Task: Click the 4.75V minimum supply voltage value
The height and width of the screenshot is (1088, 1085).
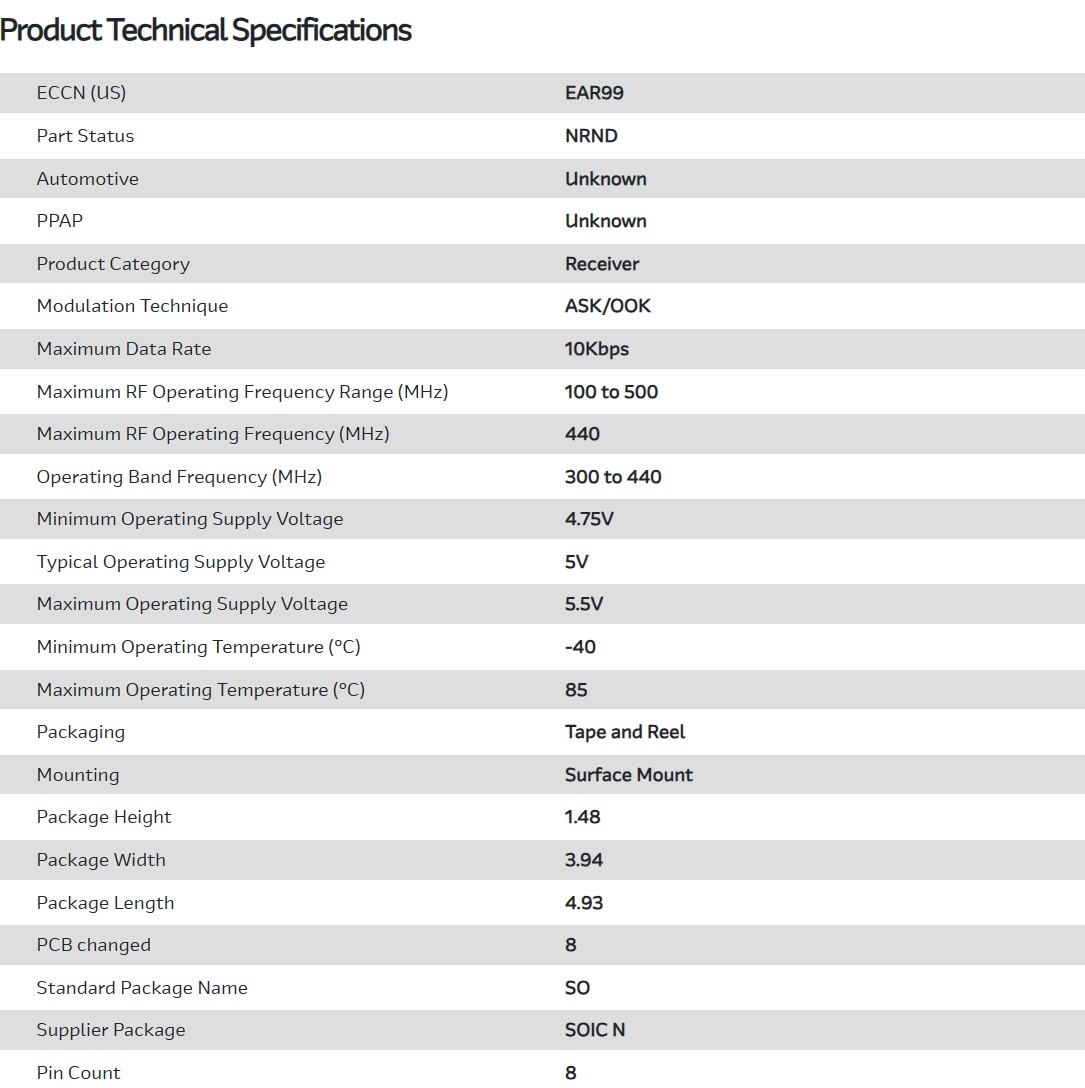Action: [x=591, y=519]
